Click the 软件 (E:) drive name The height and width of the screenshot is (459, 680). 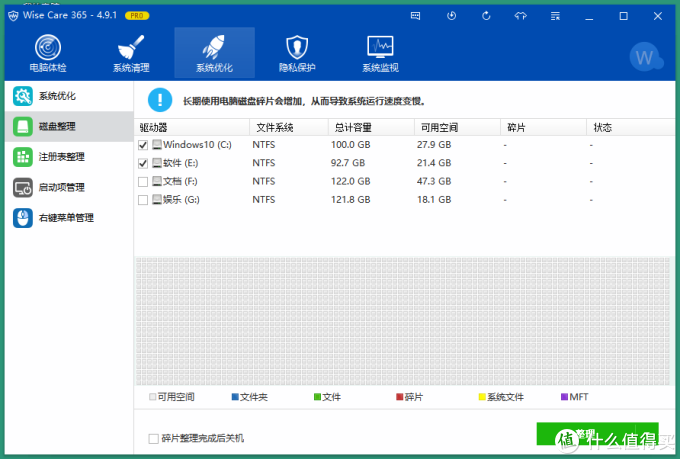click(180, 163)
